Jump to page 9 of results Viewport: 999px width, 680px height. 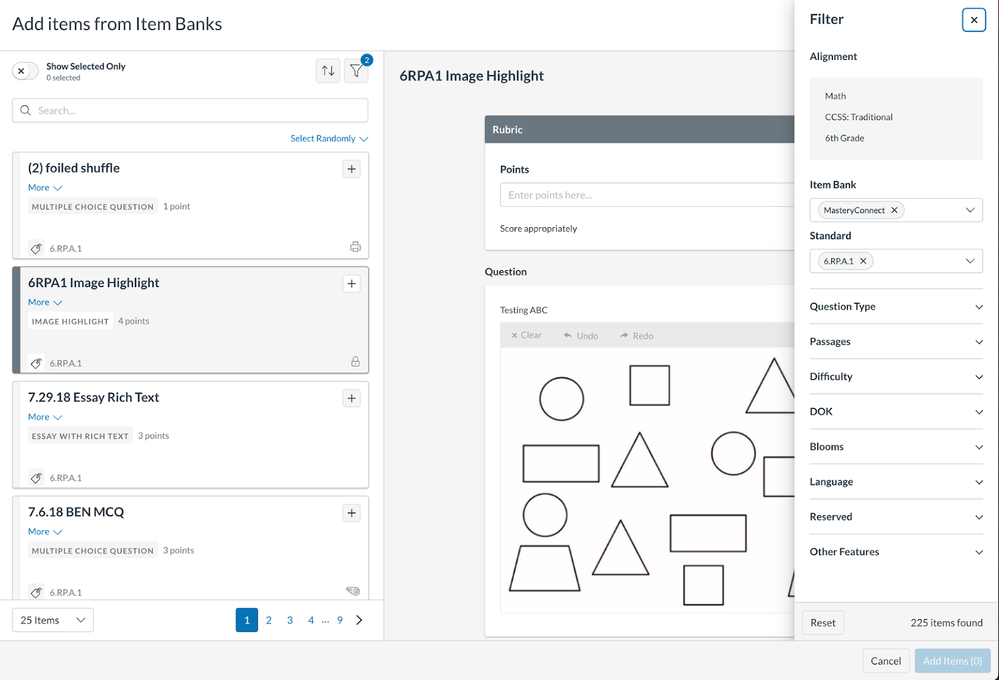(x=340, y=620)
